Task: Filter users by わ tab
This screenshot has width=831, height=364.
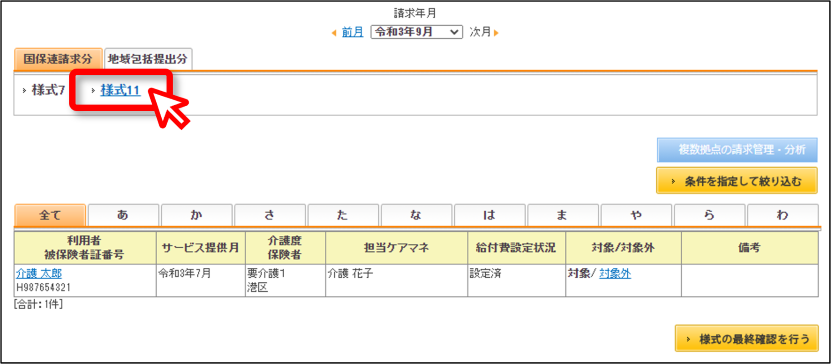Action: pos(783,215)
